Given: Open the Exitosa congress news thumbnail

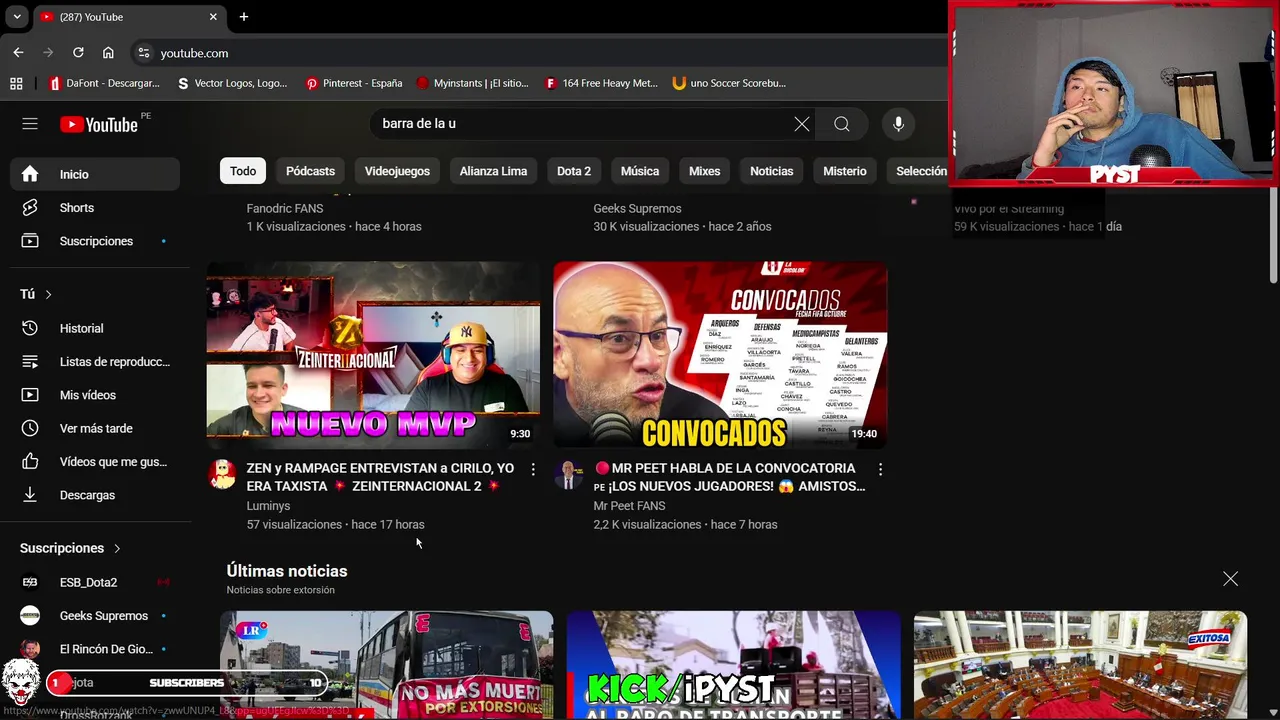Looking at the screenshot, I should point(1080,665).
